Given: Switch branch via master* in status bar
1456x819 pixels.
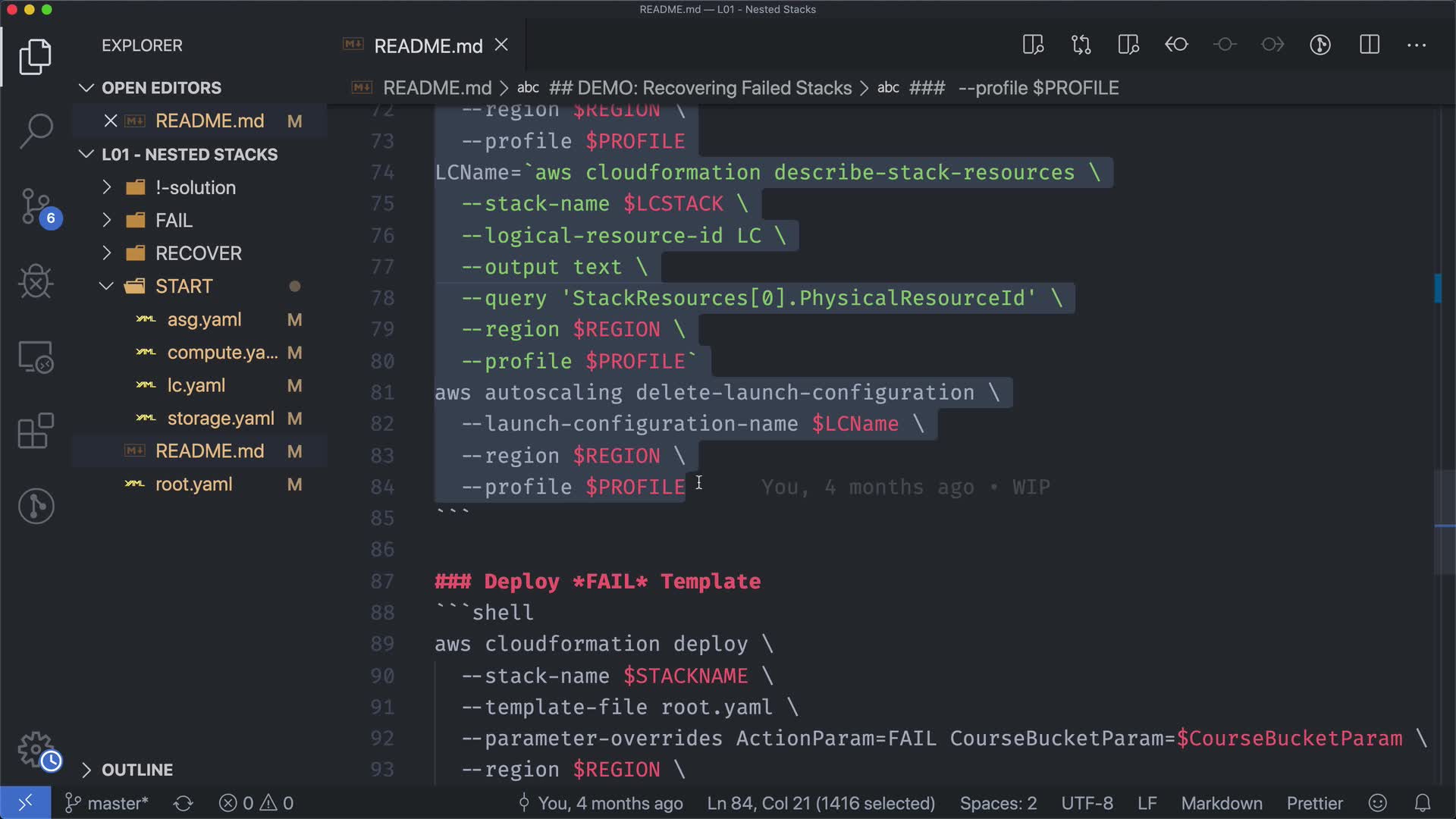Looking at the screenshot, I should point(108,803).
